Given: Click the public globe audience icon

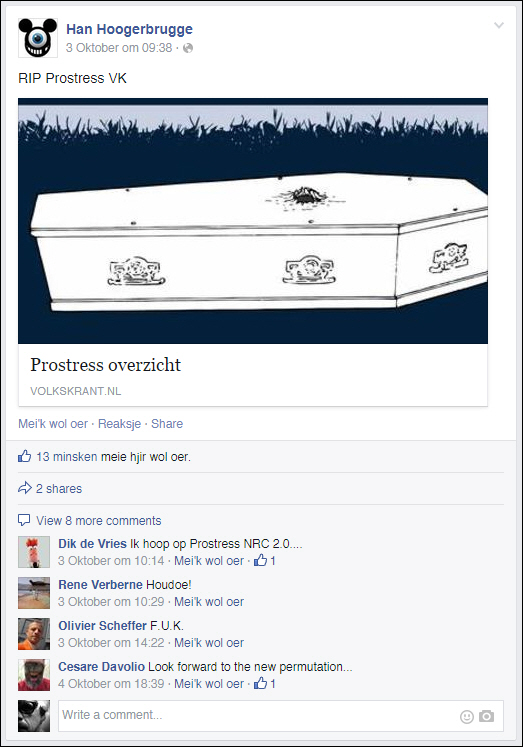Looking at the screenshot, I should pos(188,48).
